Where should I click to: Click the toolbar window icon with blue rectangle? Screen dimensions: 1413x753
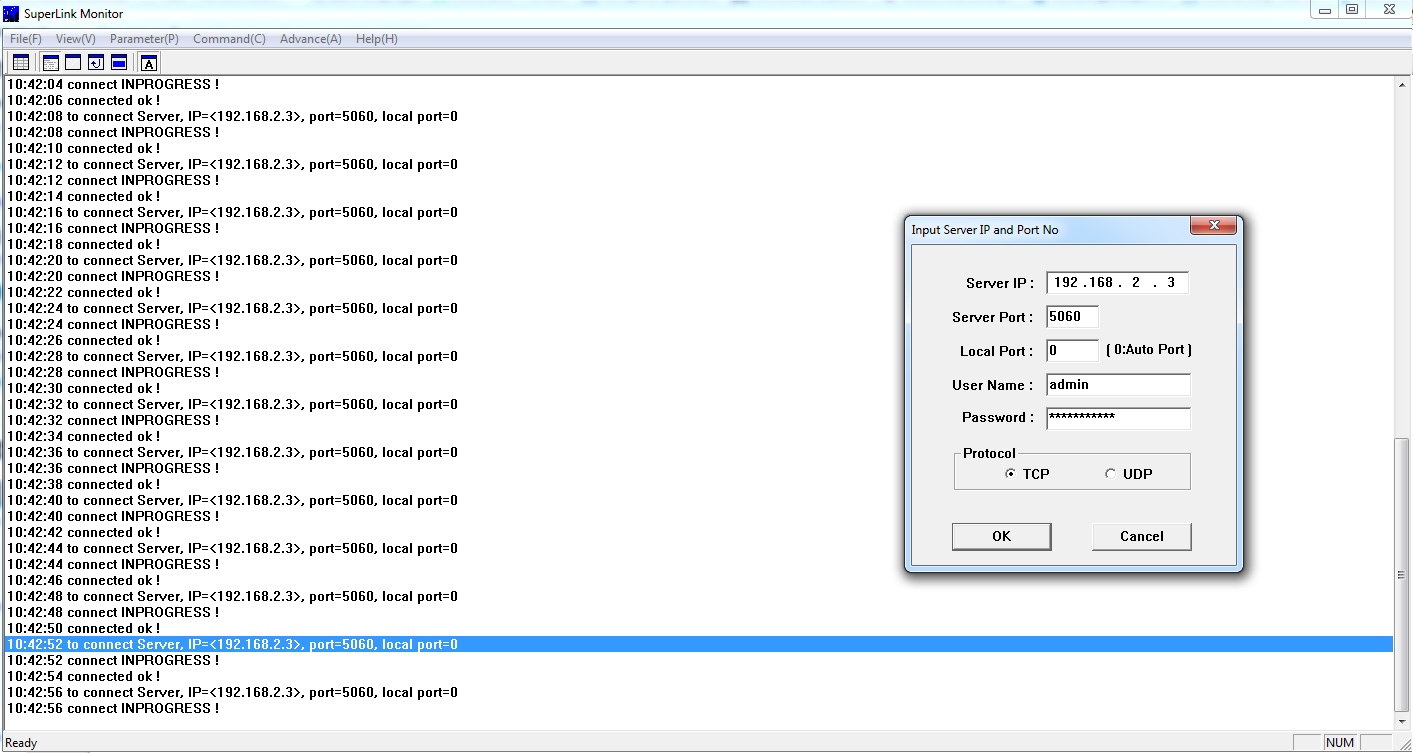click(118, 62)
